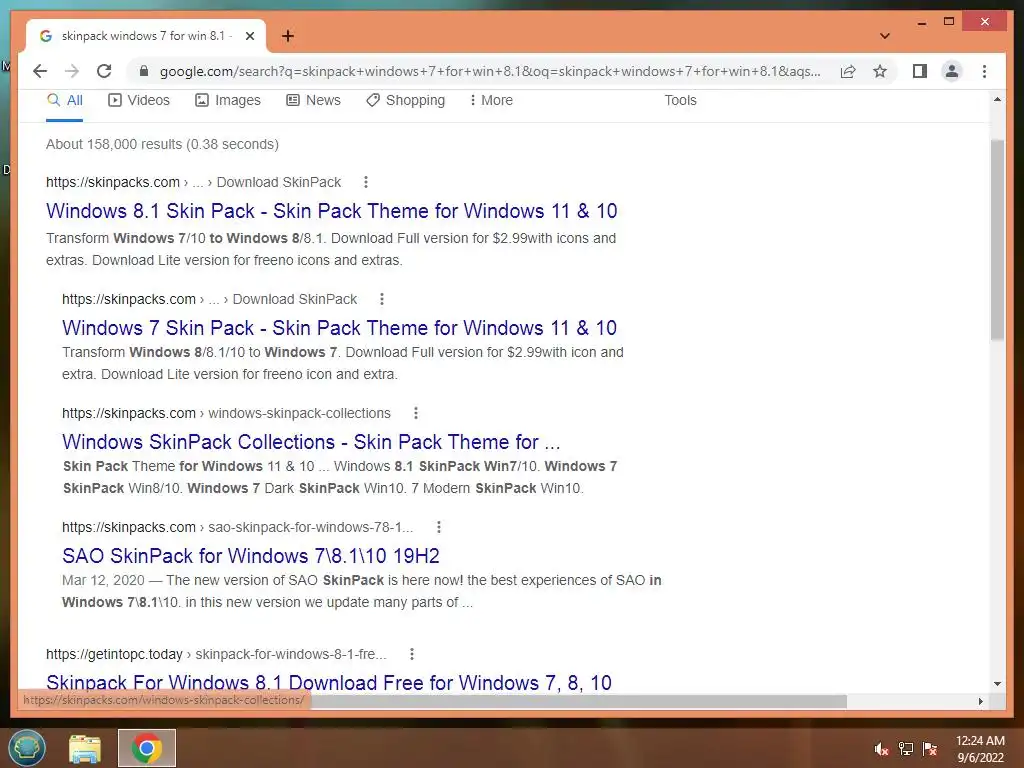The height and width of the screenshot is (768, 1024).
Task: Switch to All results tab
Action: [x=65, y=101]
